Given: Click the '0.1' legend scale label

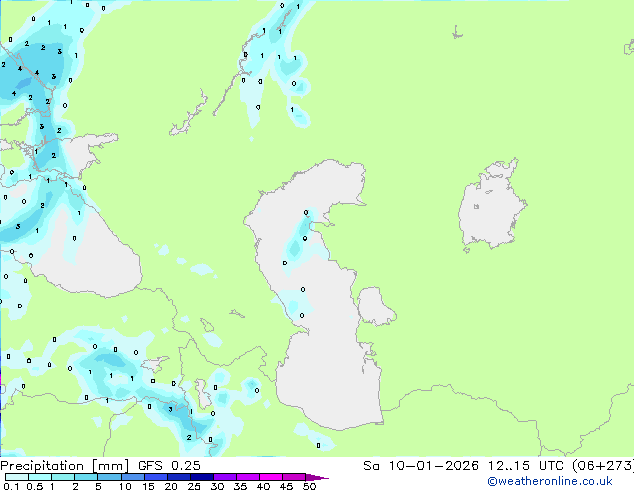Looking at the screenshot, I should [11, 486].
